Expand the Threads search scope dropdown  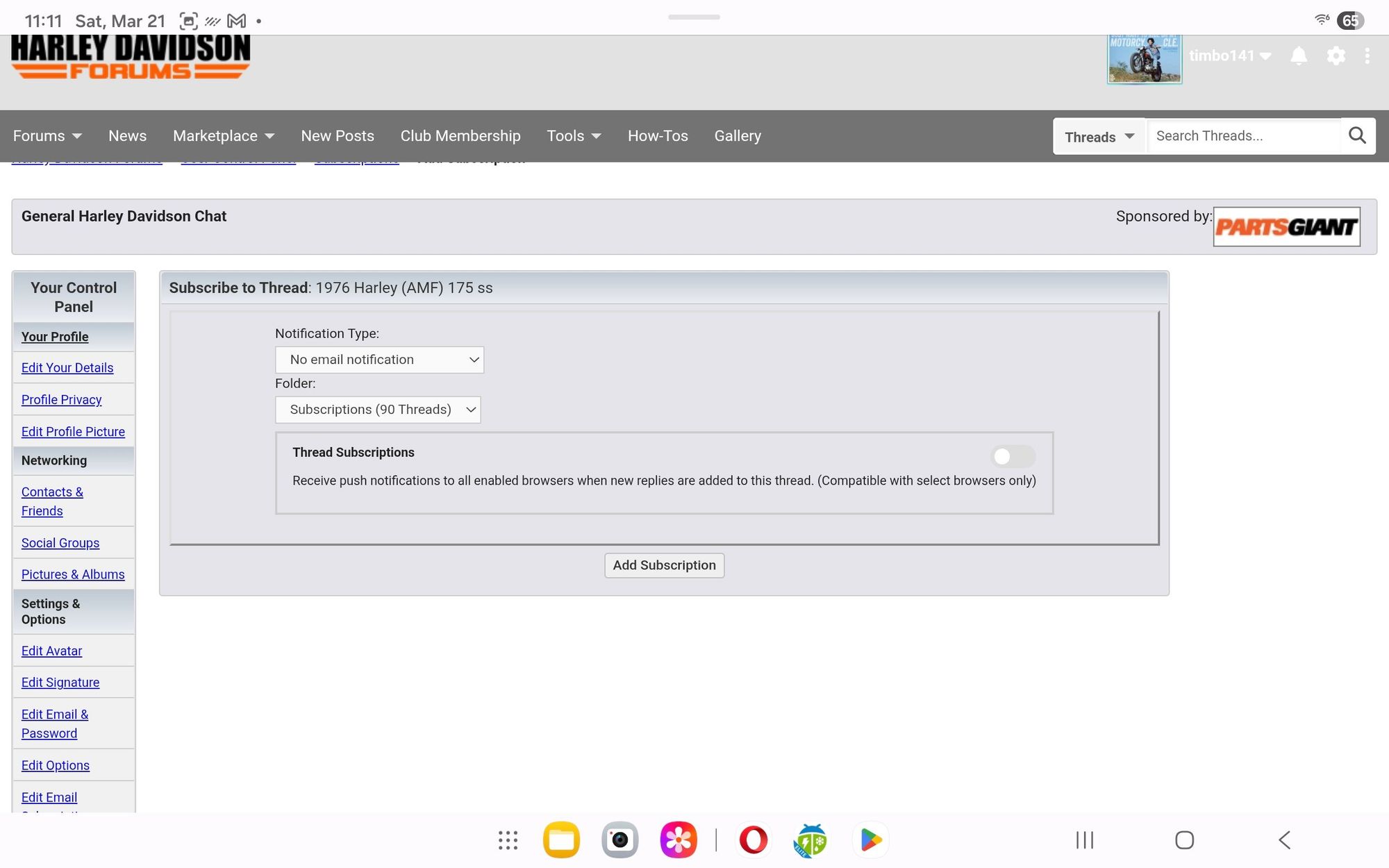pos(1099,137)
